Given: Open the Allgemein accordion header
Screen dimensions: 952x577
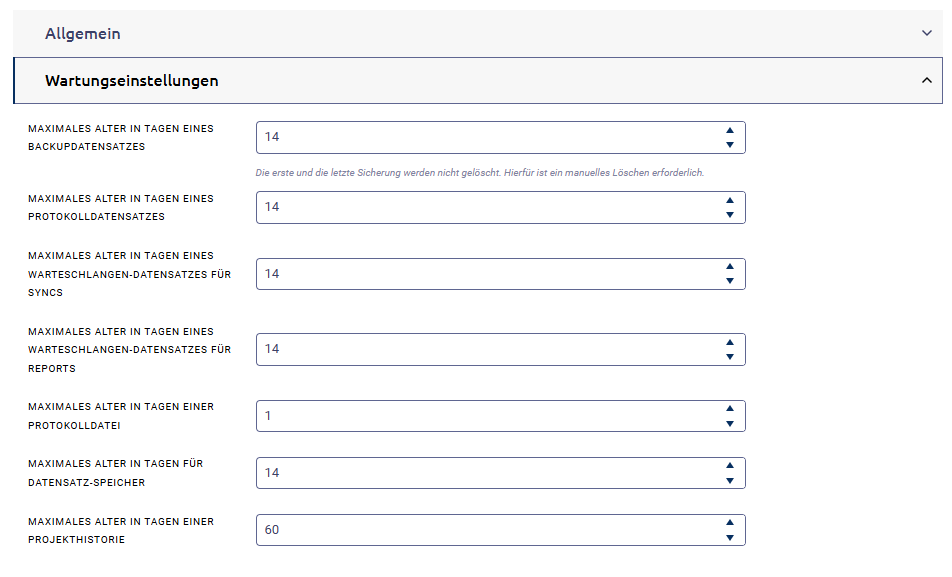Looking at the screenshot, I should pos(82,33).
